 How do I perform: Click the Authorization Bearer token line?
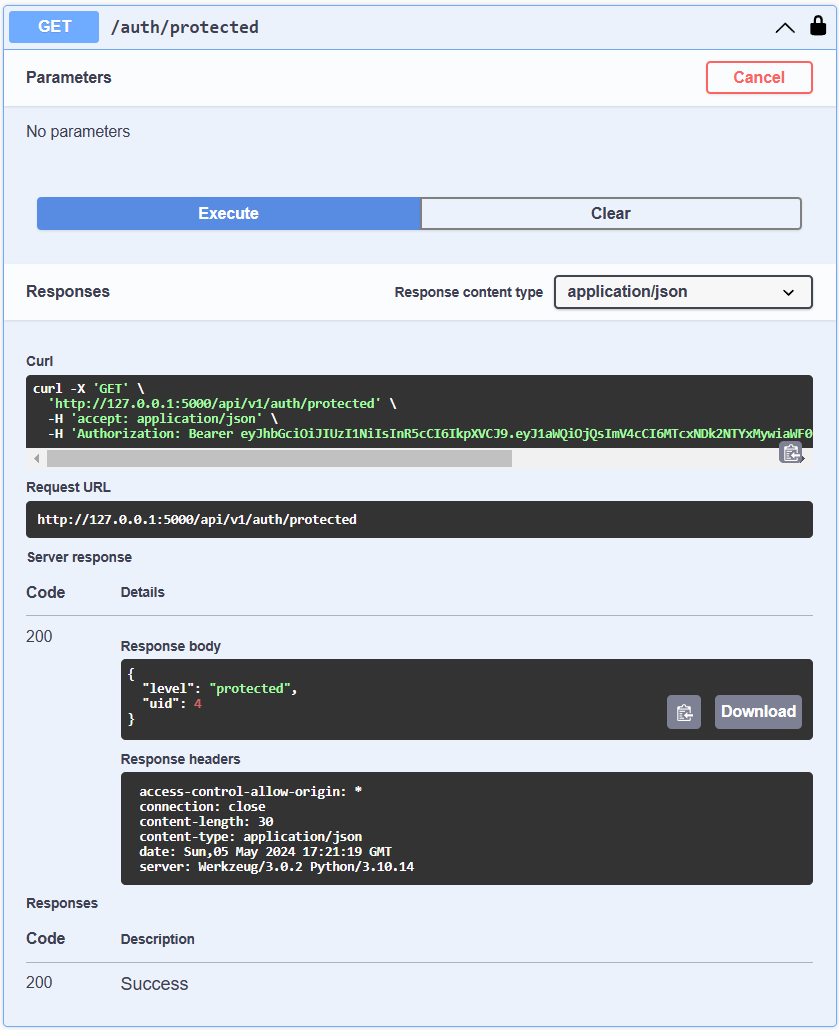pyautogui.click(x=430, y=434)
